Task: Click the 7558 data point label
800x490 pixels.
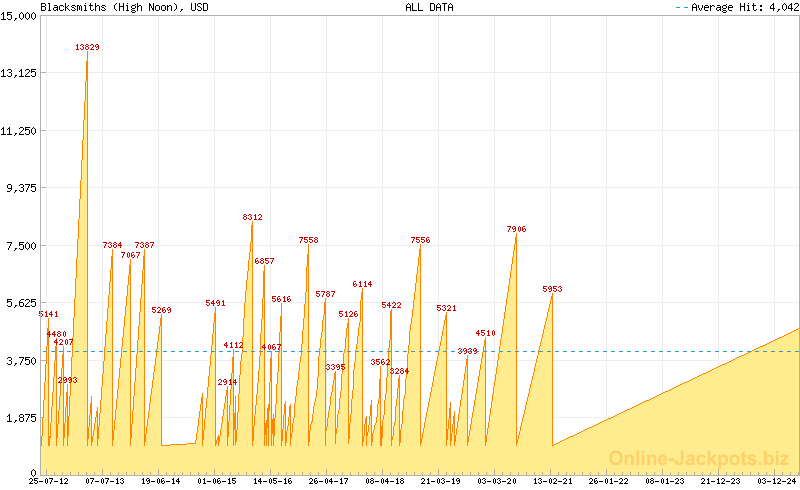Action: point(308,240)
